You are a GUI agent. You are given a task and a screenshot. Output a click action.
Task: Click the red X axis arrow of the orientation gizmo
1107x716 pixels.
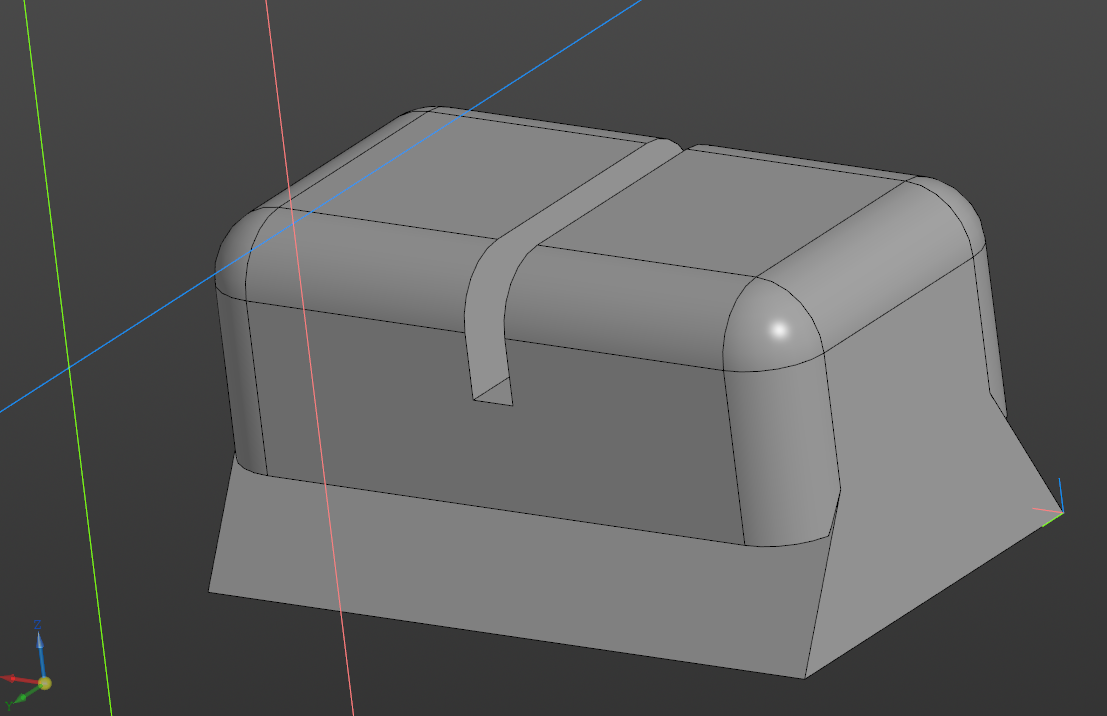[x=19, y=679]
